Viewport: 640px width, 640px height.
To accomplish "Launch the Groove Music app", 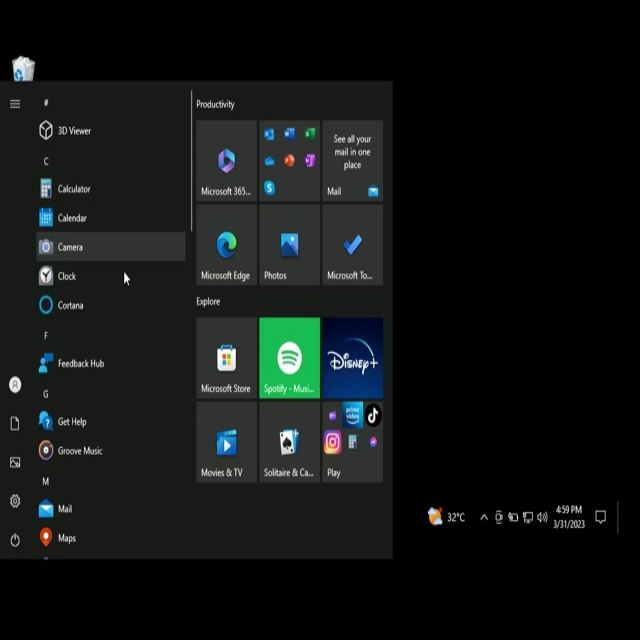I will point(79,451).
